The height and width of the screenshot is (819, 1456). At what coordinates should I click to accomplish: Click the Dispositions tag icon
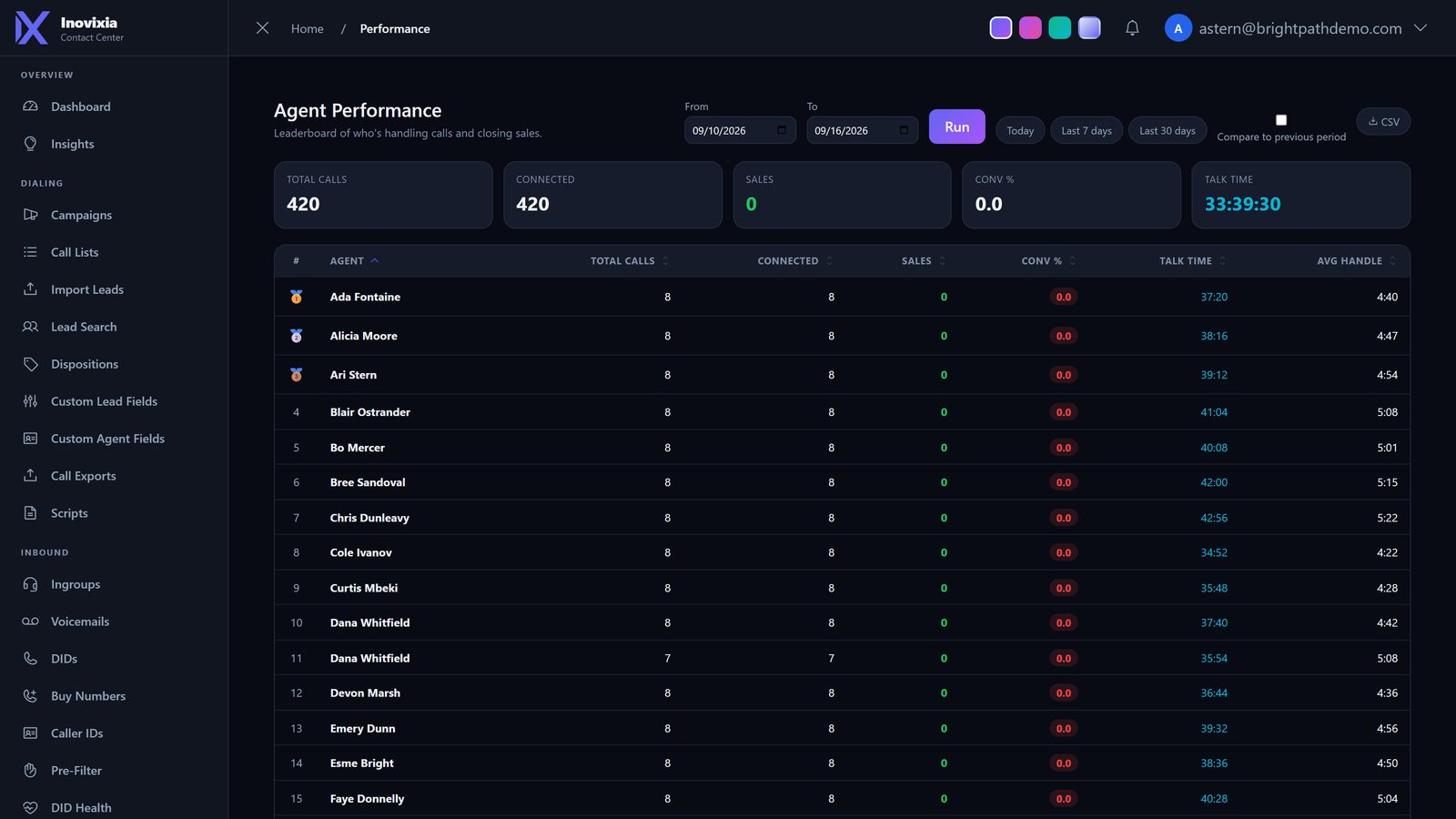click(30, 364)
